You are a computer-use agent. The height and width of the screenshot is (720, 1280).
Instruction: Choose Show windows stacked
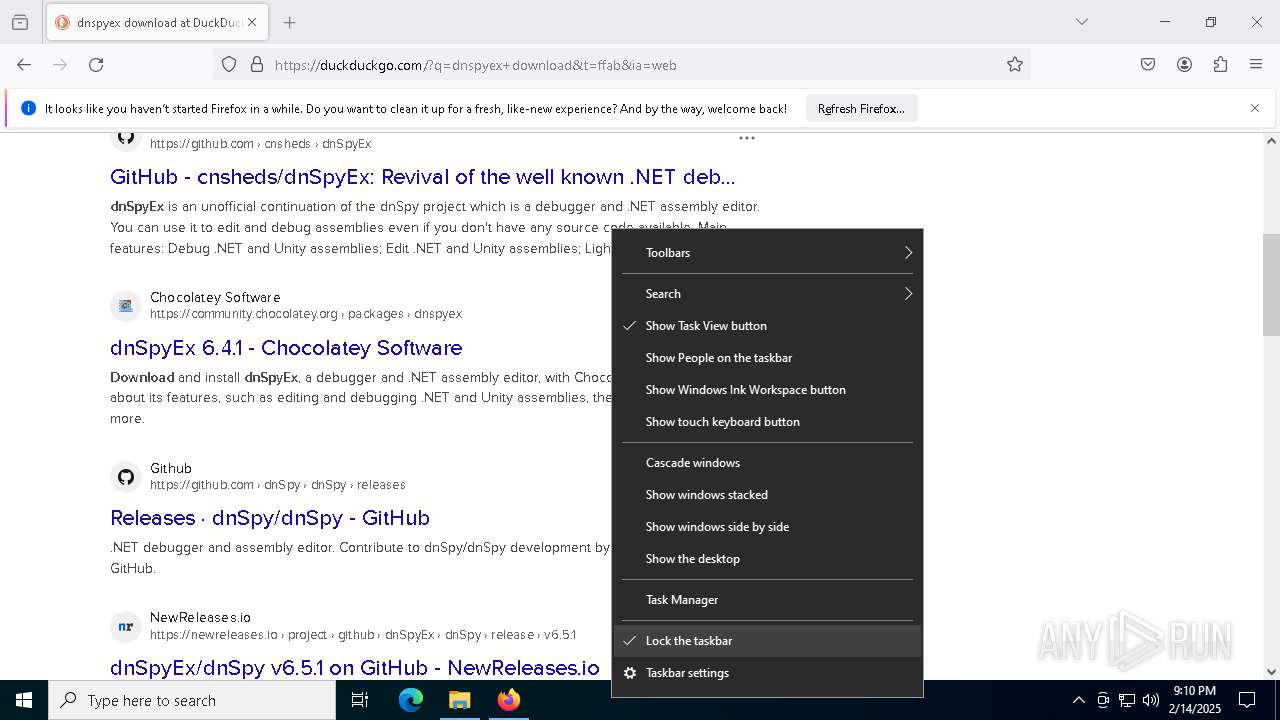(x=767, y=495)
